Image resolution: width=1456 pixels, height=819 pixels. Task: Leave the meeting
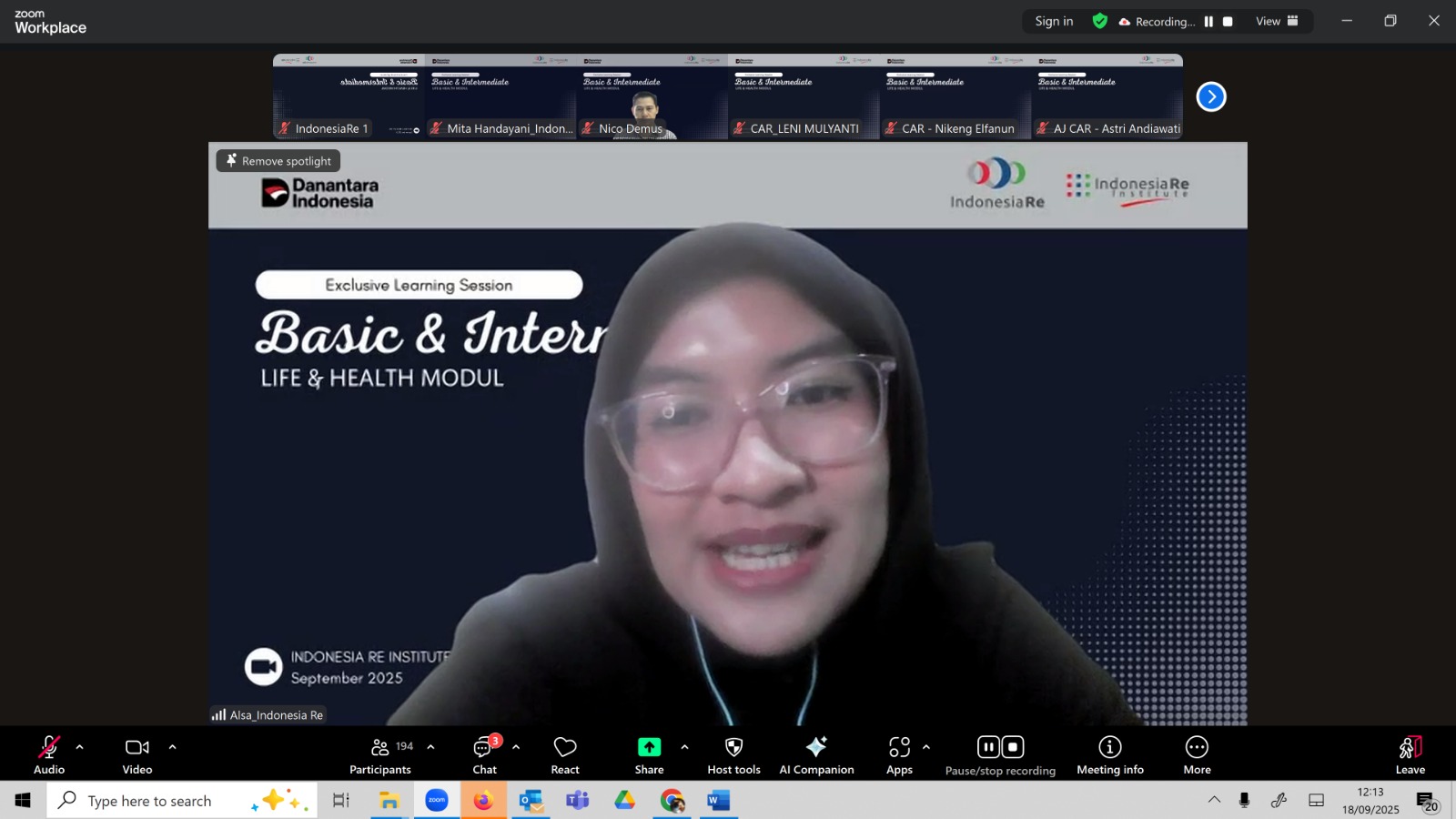click(1410, 755)
